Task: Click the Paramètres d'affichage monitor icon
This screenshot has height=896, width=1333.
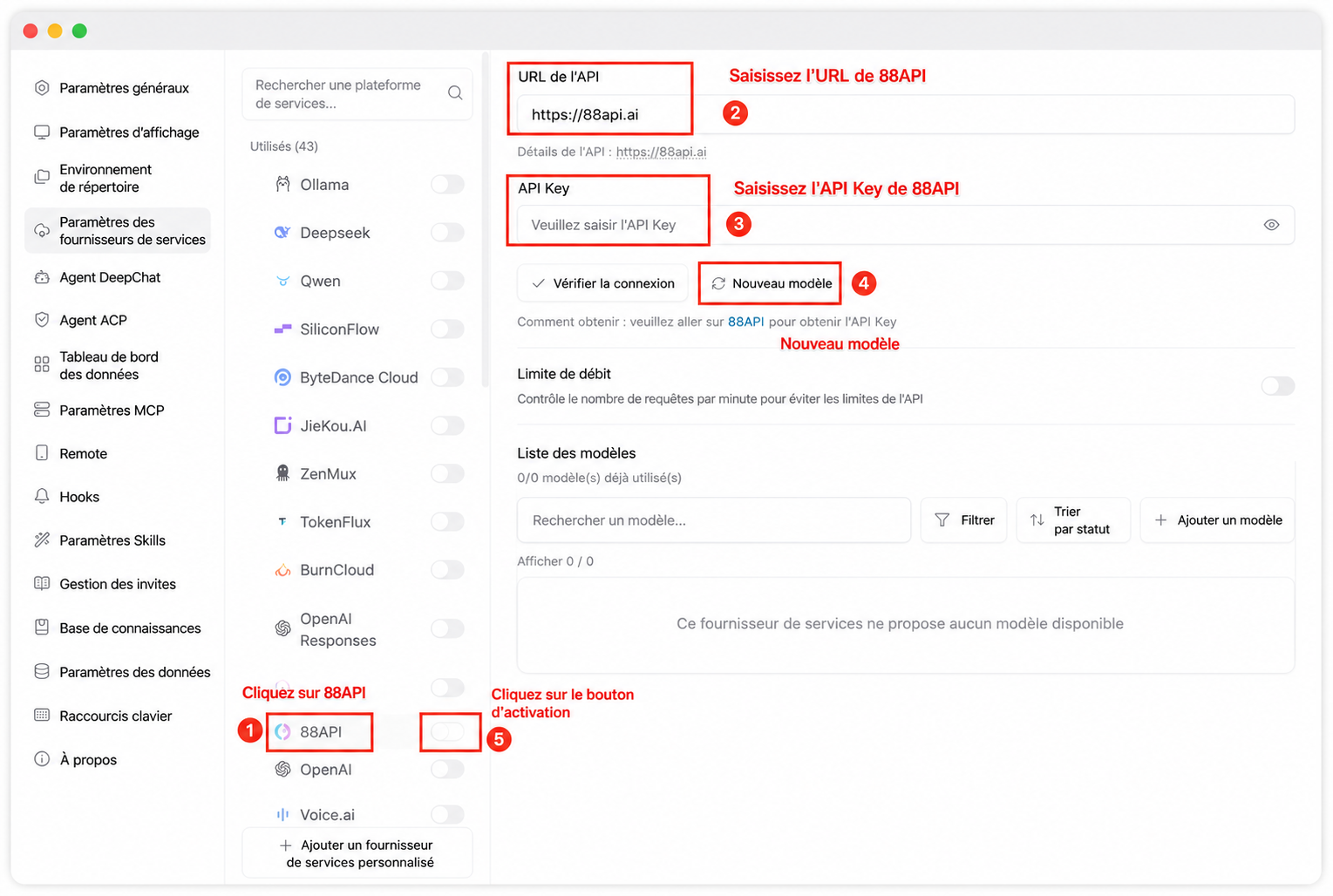Action: pos(42,132)
